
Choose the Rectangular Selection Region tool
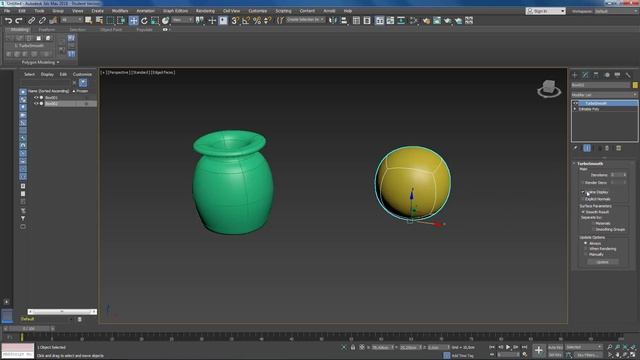110,20
